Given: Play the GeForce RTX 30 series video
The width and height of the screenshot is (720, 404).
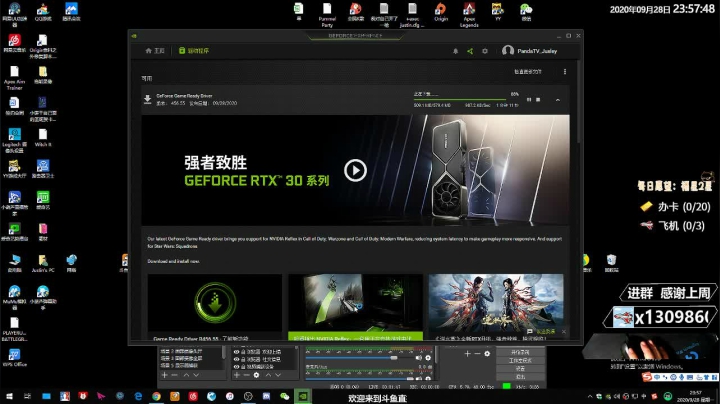Looking at the screenshot, I should coord(355,170).
